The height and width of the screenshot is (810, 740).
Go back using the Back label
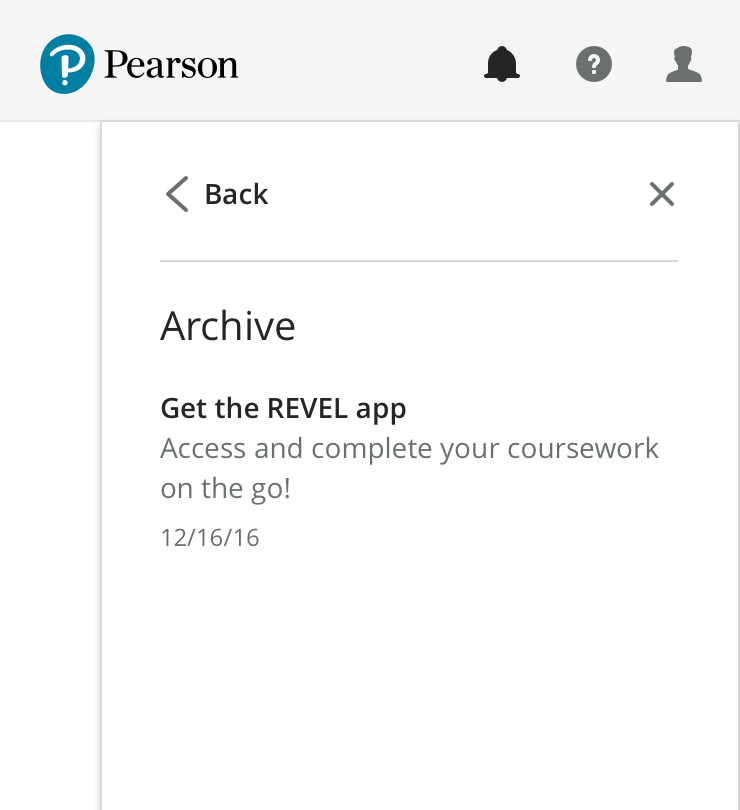[236, 194]
